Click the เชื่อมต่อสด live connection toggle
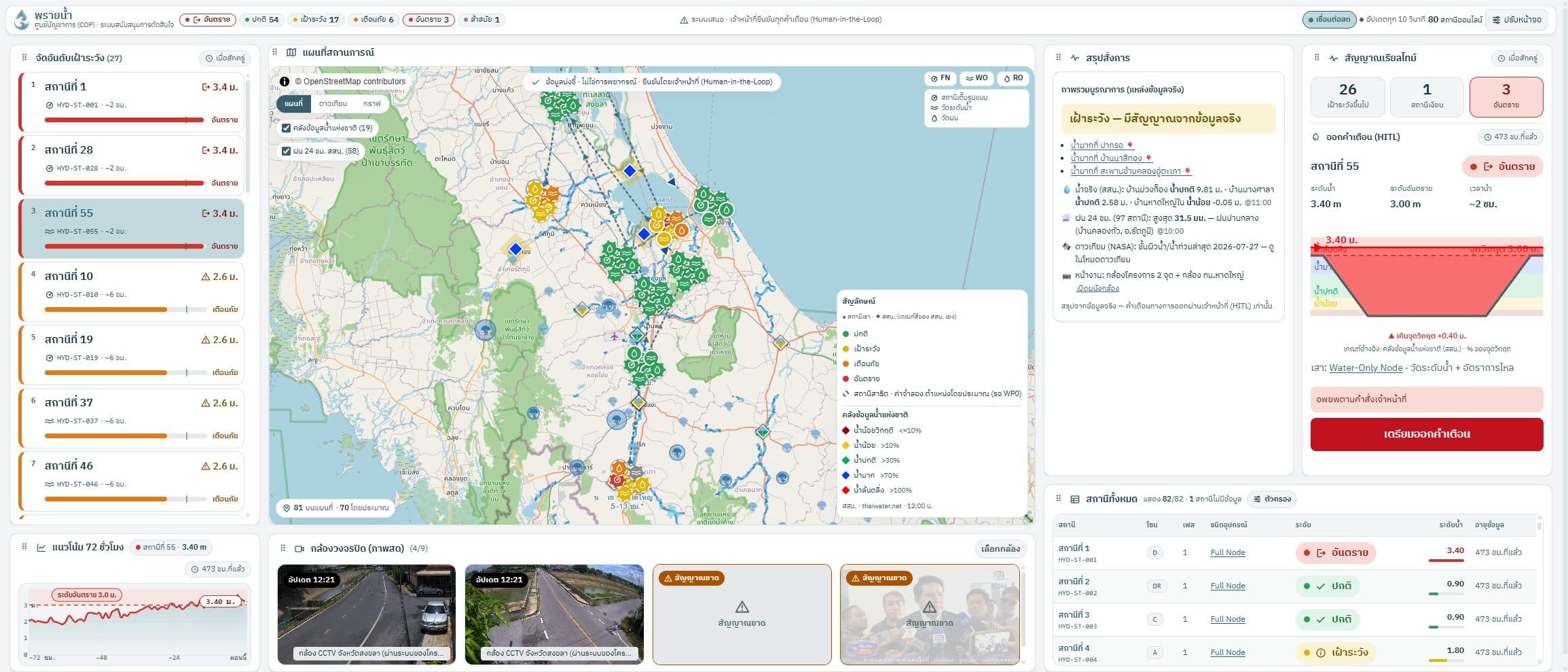Viewport: 1568px width, 672px height. pos(1329,20)
